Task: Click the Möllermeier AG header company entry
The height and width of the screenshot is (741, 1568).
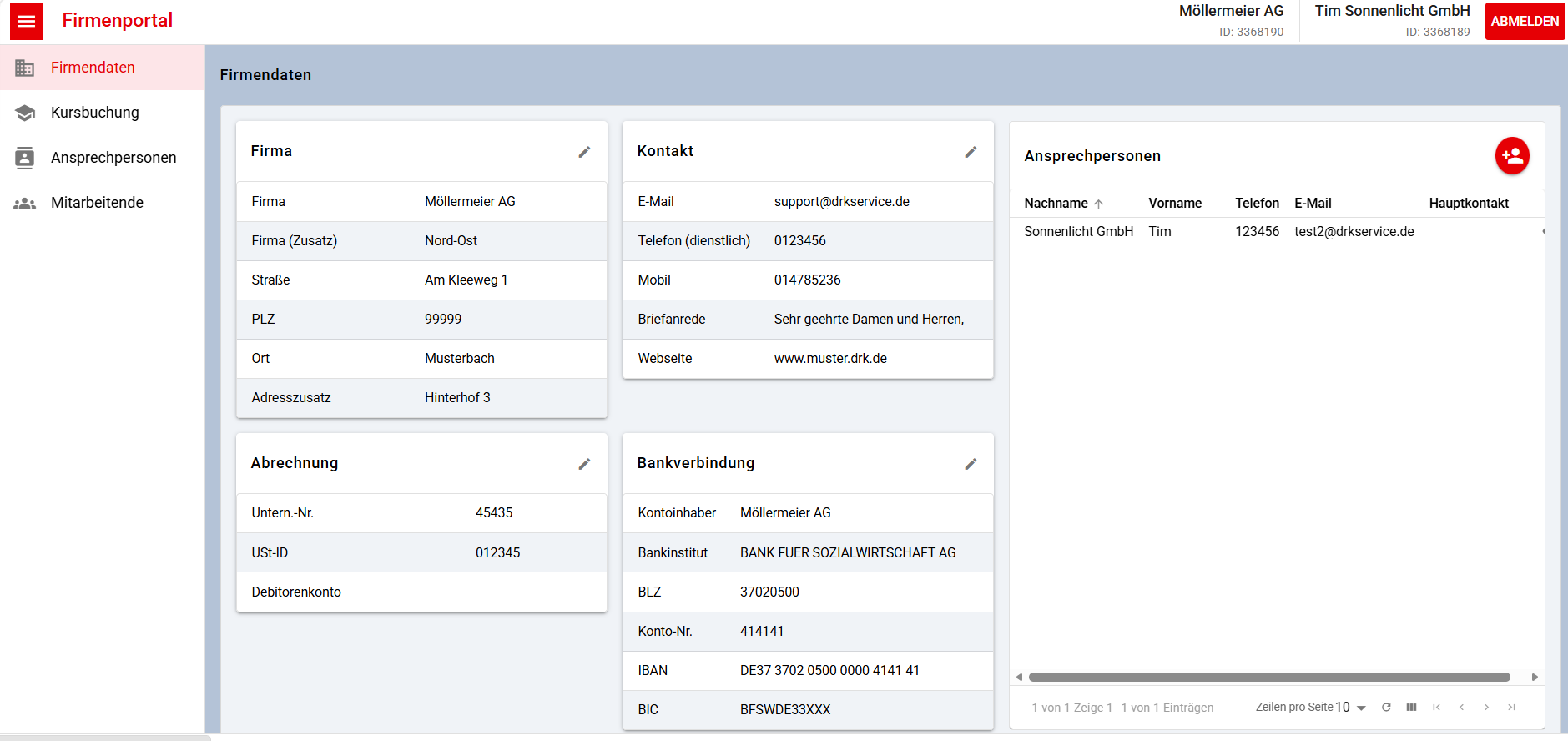Action: (1231, 21)
